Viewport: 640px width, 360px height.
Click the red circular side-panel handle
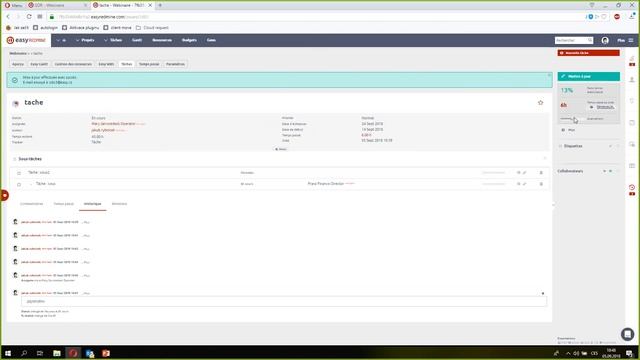click(4, 195)
